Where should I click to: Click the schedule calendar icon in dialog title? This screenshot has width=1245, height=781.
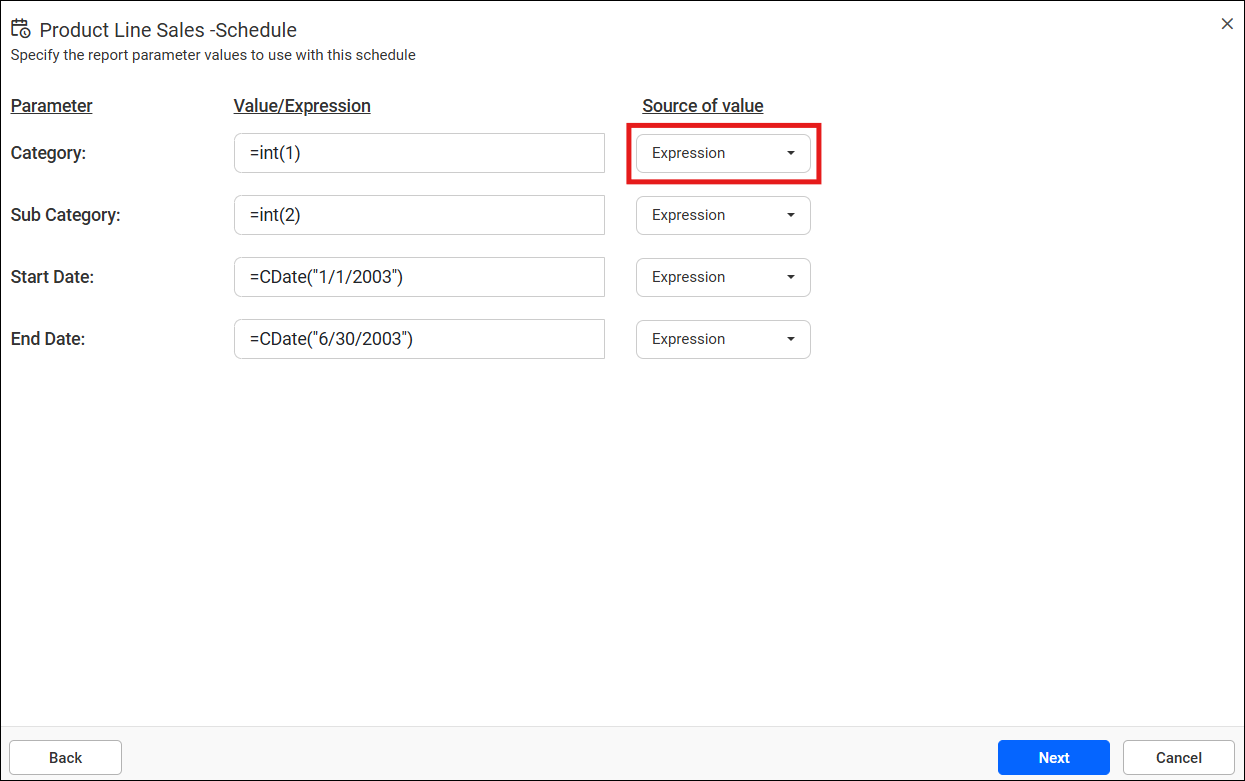point(20,28)
